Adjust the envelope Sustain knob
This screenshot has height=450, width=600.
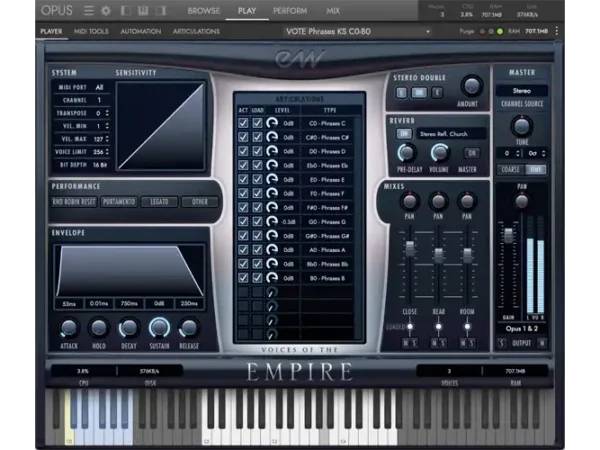coord(159,328)
